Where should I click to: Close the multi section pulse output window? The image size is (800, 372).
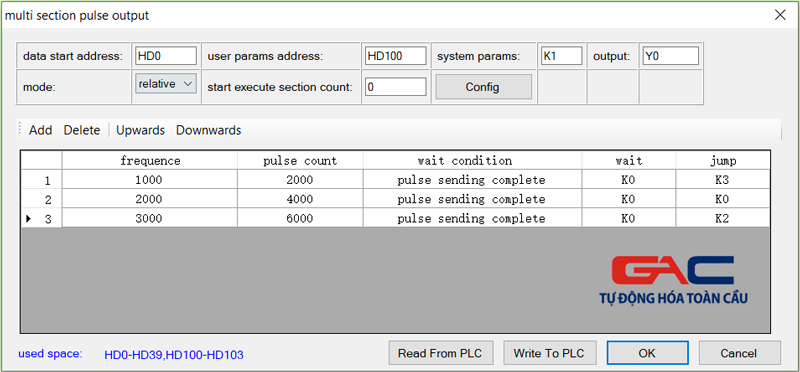tap(780, 15)
